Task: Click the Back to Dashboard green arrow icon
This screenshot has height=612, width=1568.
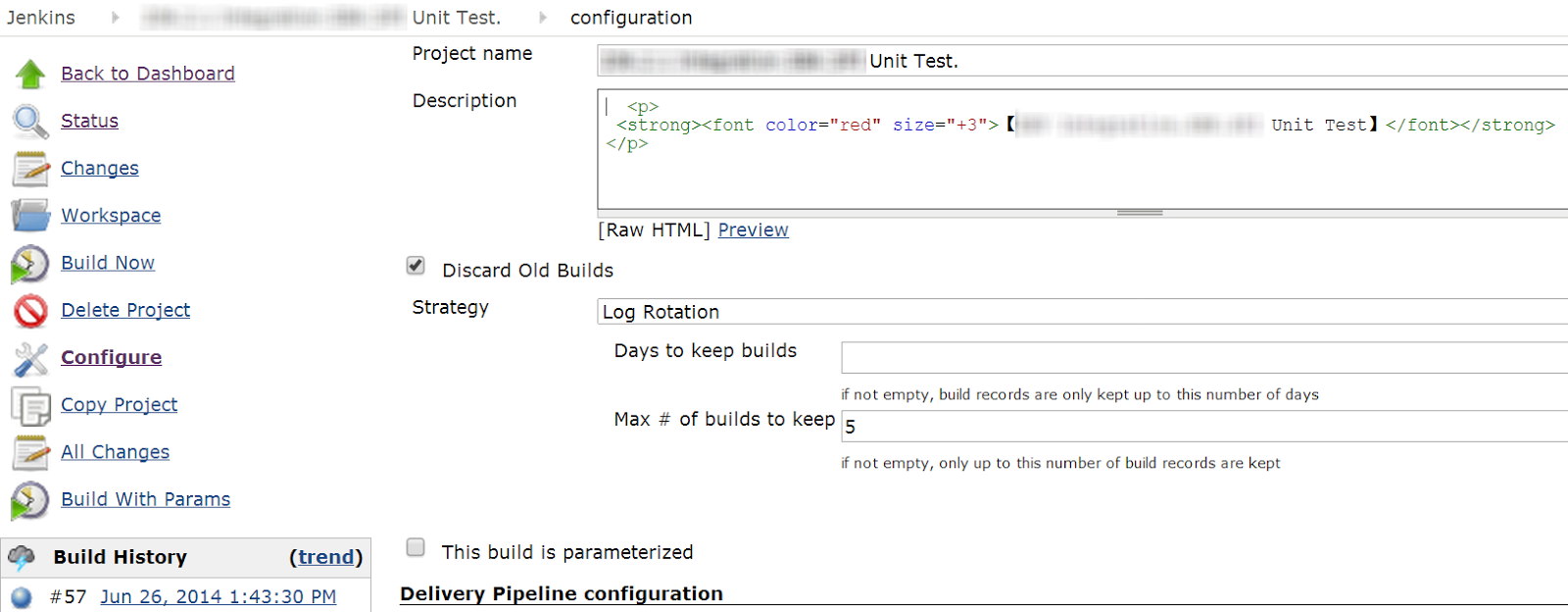Action: 30,74
